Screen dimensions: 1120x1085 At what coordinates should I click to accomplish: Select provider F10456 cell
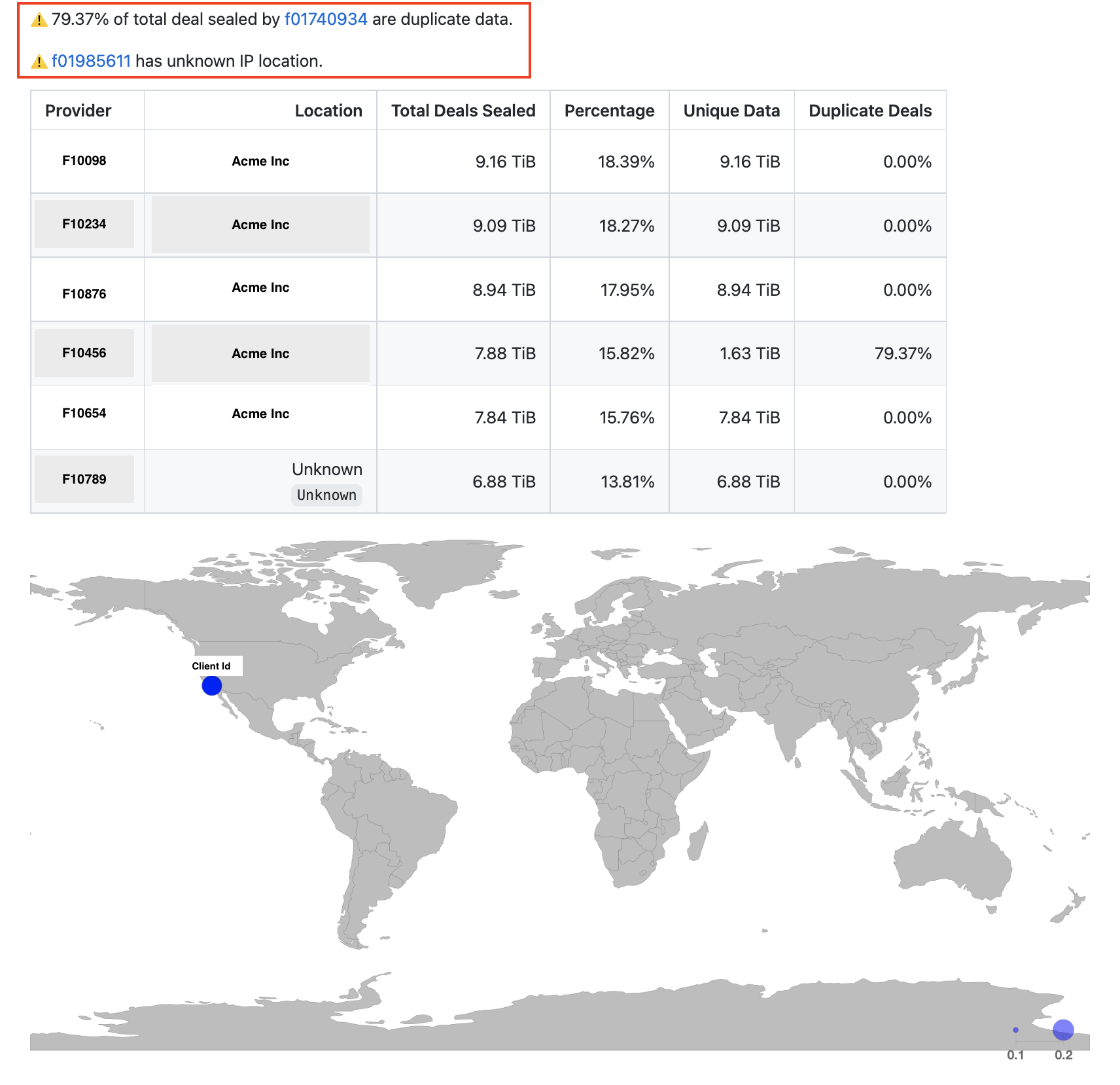click(84, 353)
